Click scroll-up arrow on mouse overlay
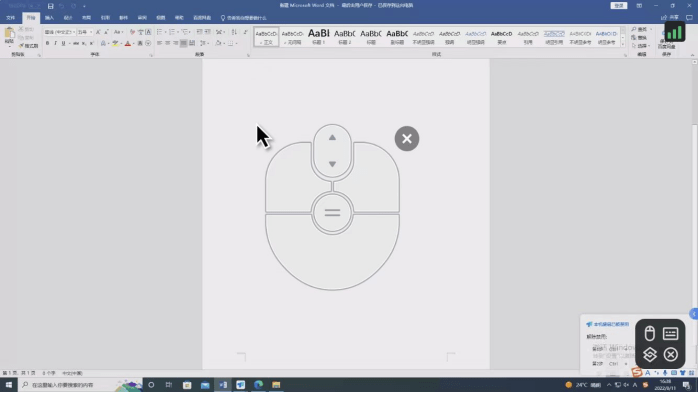This screenshot has height=393, width=698. (332, 138)
